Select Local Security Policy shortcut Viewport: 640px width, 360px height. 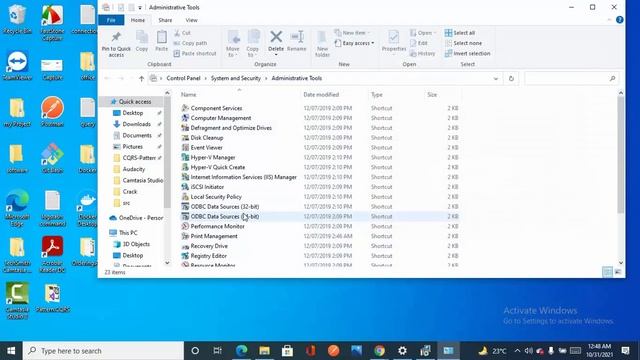tap(216, 197)
